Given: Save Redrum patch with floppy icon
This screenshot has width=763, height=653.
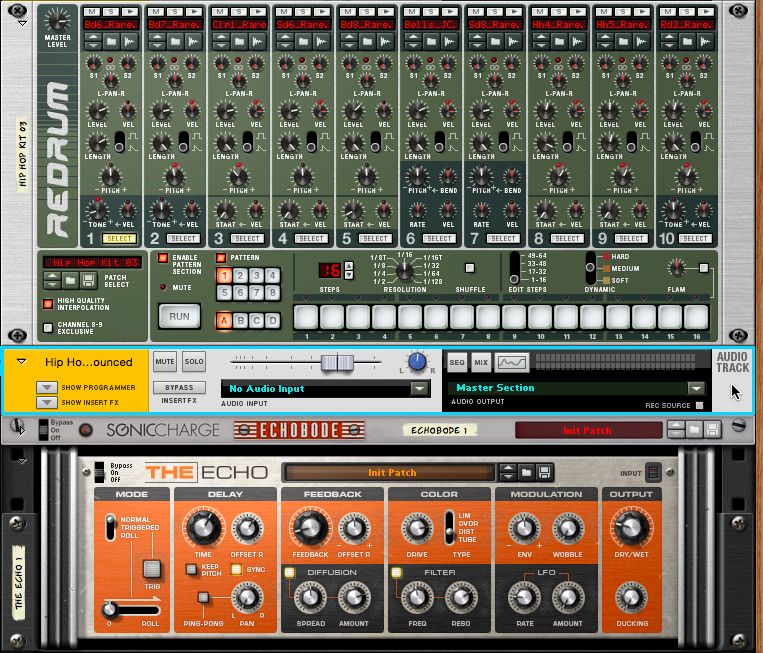Looking at the screenshot, I should [88, 280].
